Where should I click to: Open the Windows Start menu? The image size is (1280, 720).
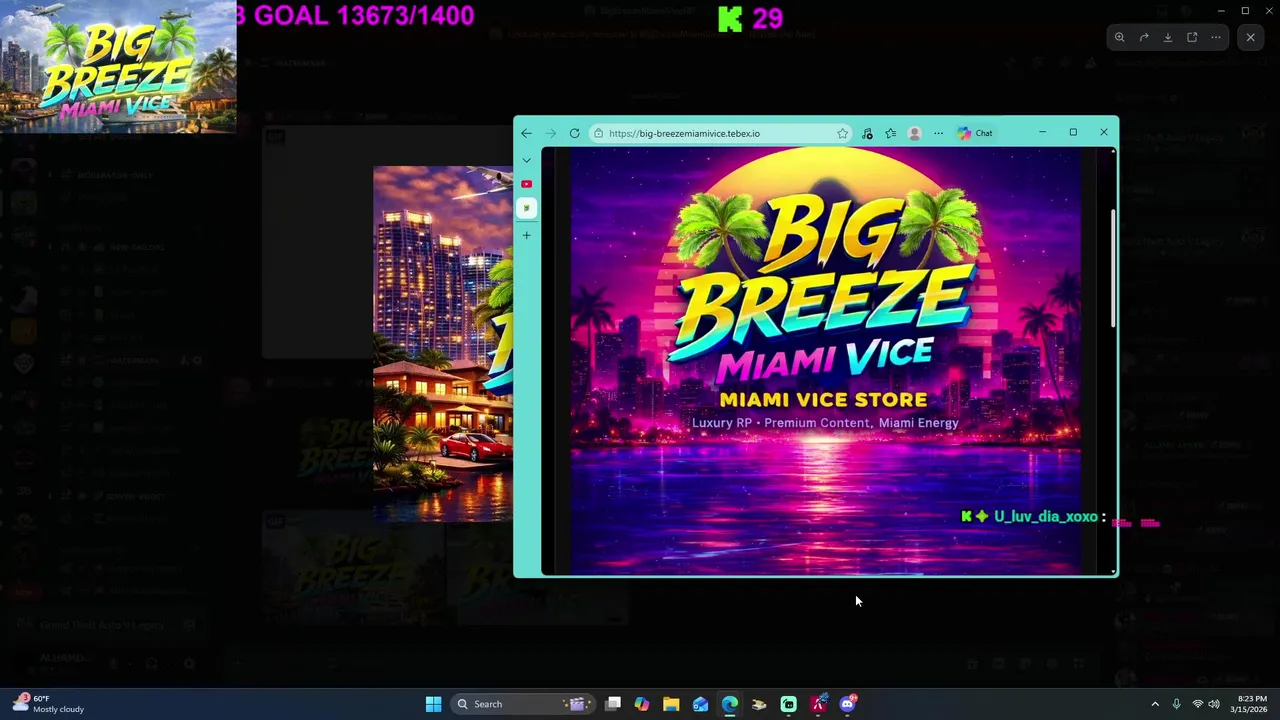pos(433,704)
